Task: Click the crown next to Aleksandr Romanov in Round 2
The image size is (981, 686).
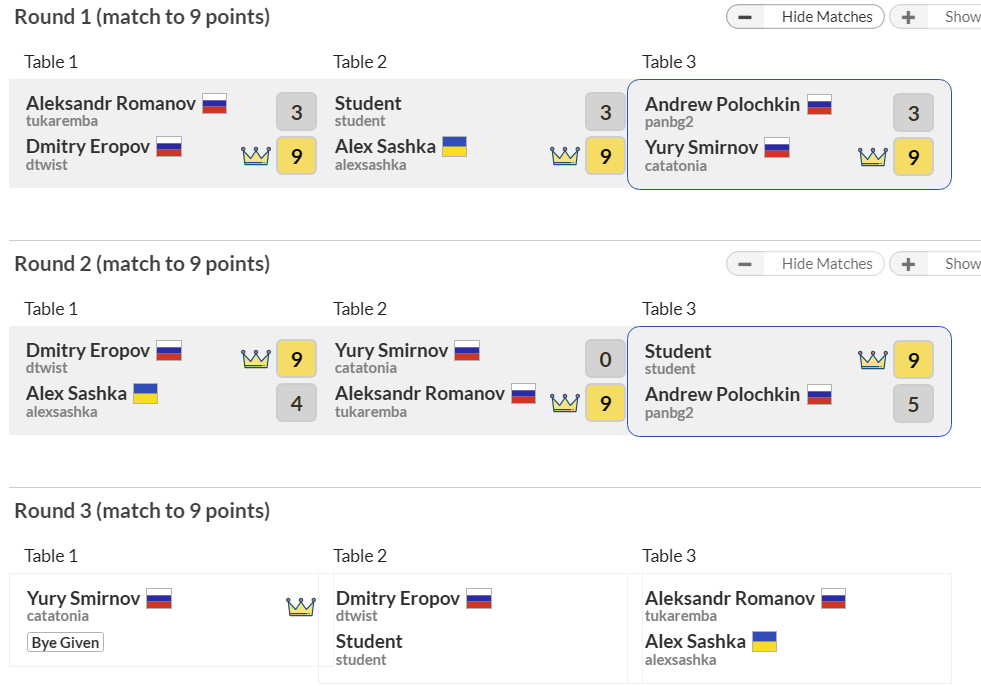Action: 565,403
